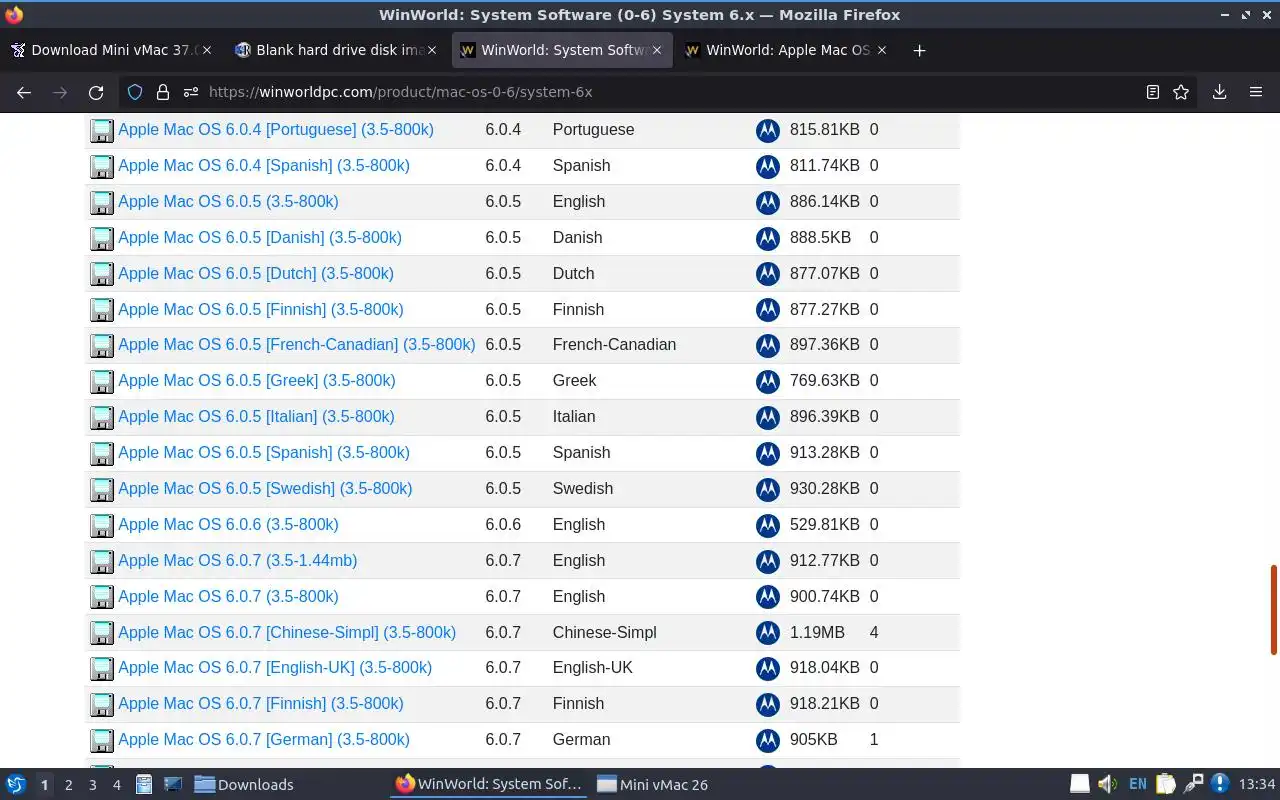Open the Firefox hamburger menu
This screenshot has height=800, width=1280.
coord(1256,92)
